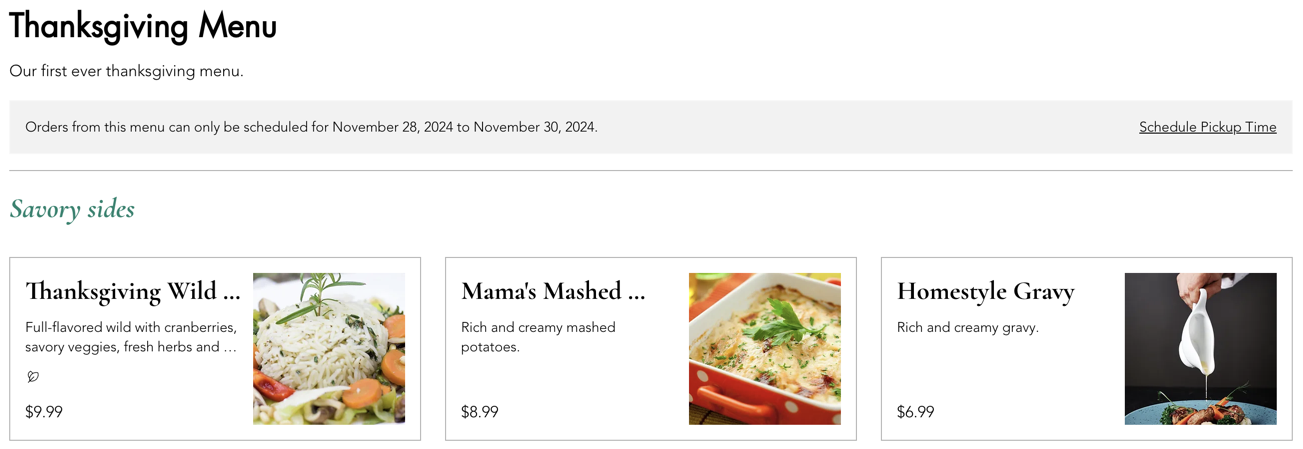
Task: Click the November 30, 2024 date in notice
Action: coord(534,127)
